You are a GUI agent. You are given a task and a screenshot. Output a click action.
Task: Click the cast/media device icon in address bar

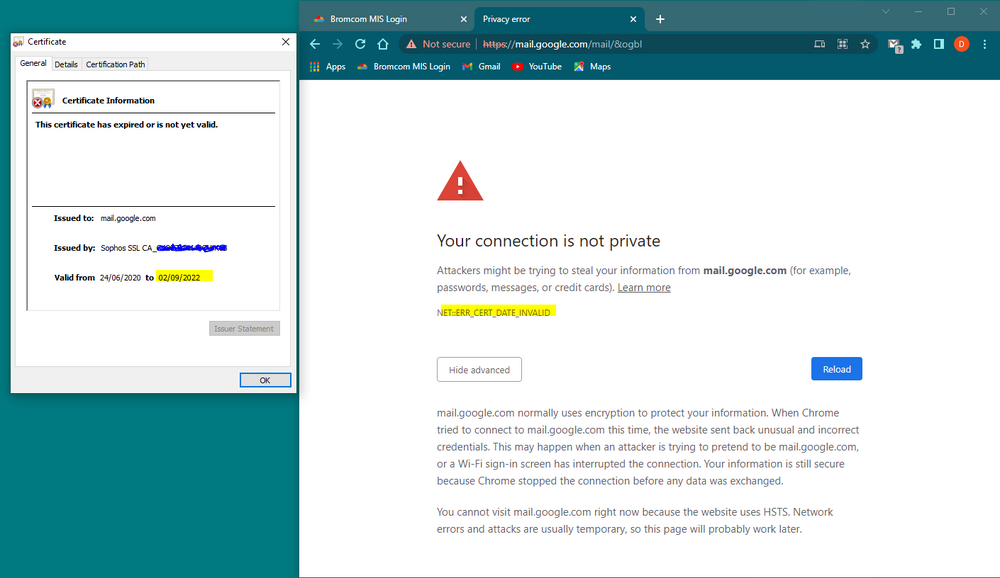[820, 44]
